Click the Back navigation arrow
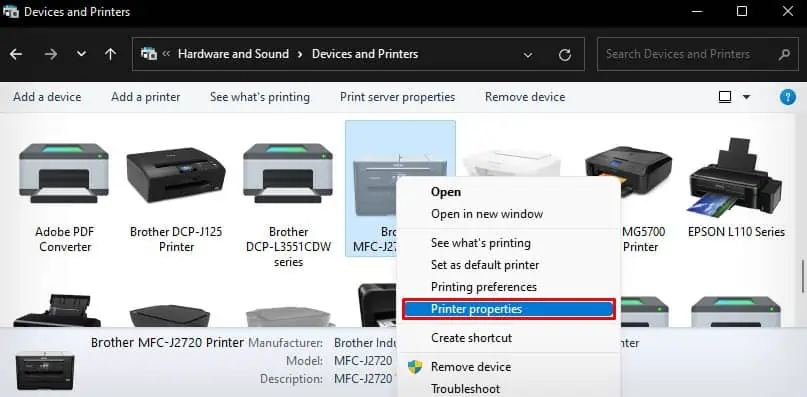This screenshot has width=807, height=397. pos(16,54)
